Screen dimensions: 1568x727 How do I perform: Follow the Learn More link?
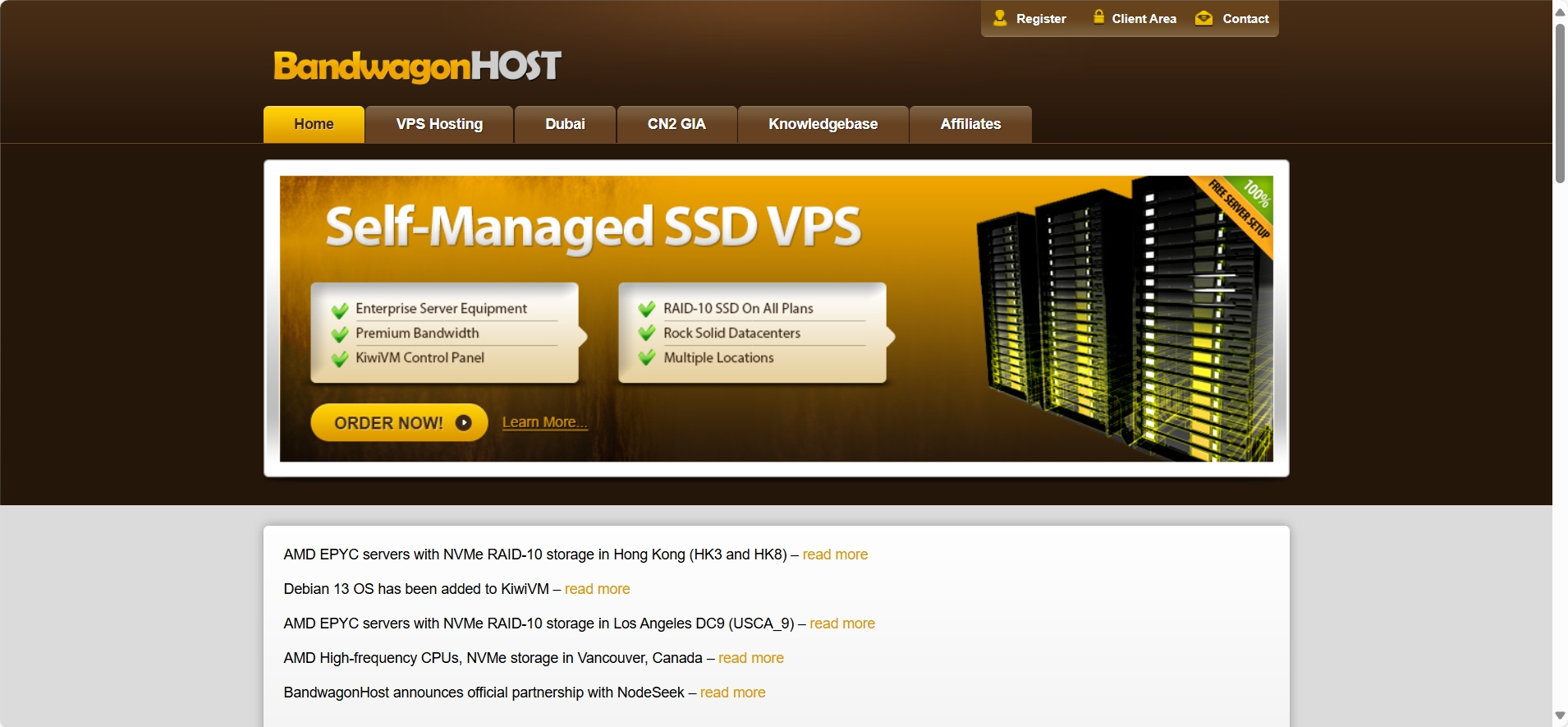(x=544, y=422)
